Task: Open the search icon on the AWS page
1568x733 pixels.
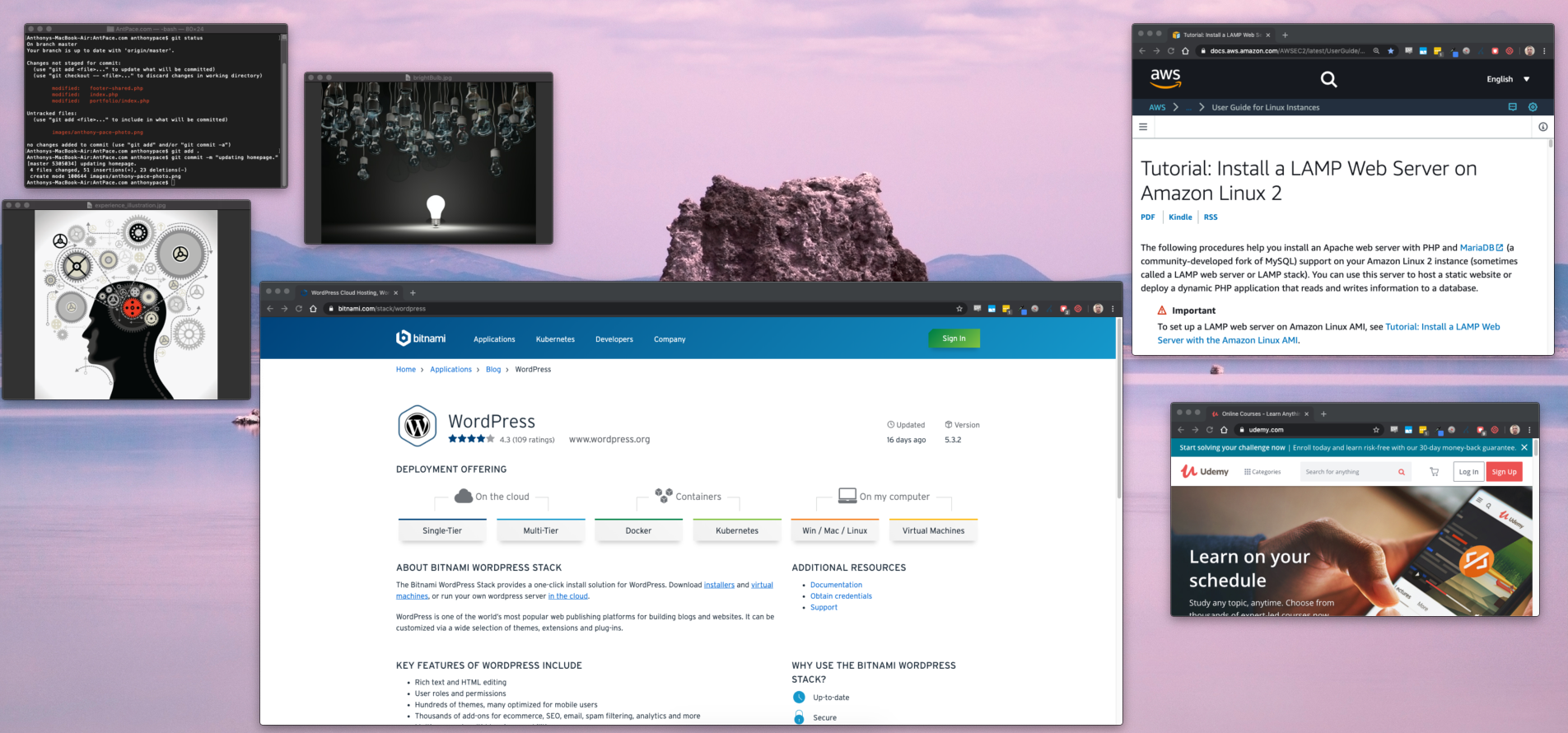Action: [x=1328, y=79]
